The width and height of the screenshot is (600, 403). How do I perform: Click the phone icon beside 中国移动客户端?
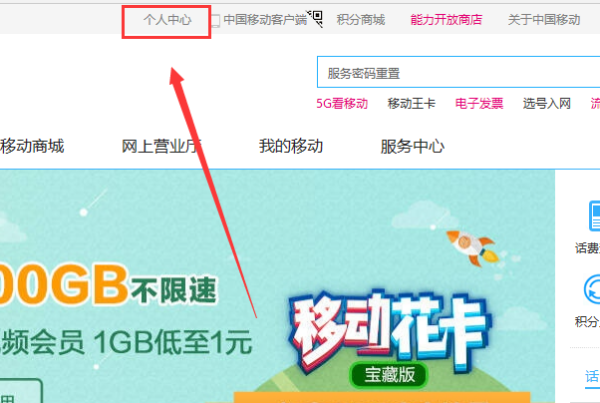pyautogui.click(x=215, y=21)
